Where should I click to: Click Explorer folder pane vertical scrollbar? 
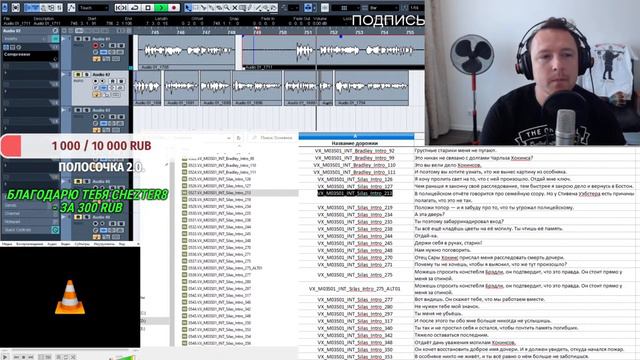click(x=172, y=253)
